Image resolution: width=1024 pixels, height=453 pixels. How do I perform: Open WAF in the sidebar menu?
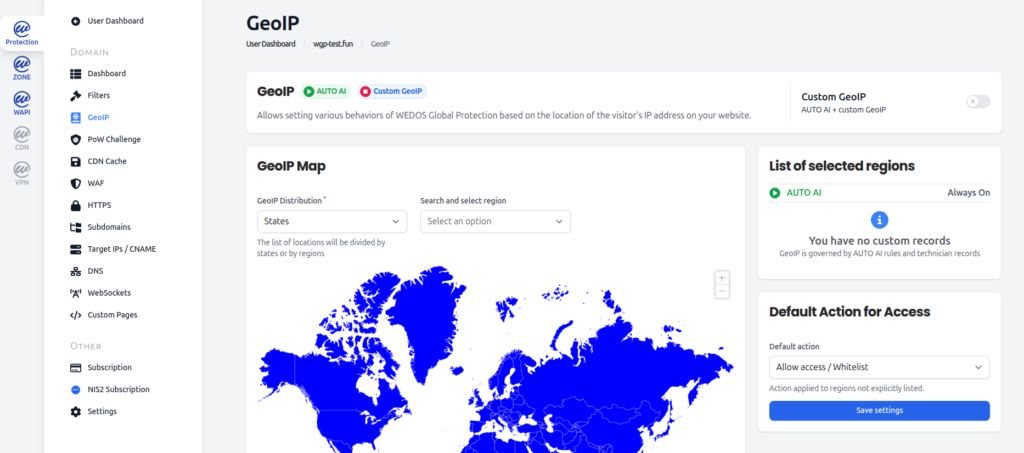coord(96,183)
